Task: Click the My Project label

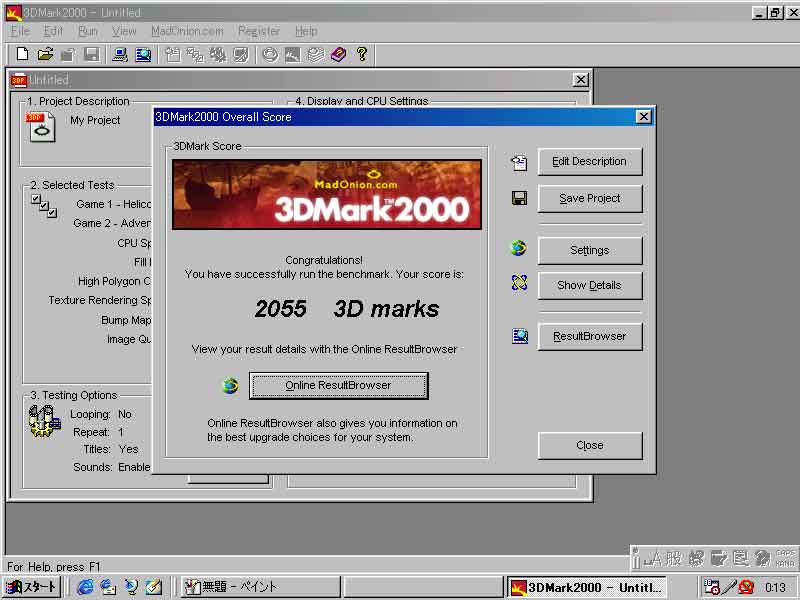Action: point(95,120)
